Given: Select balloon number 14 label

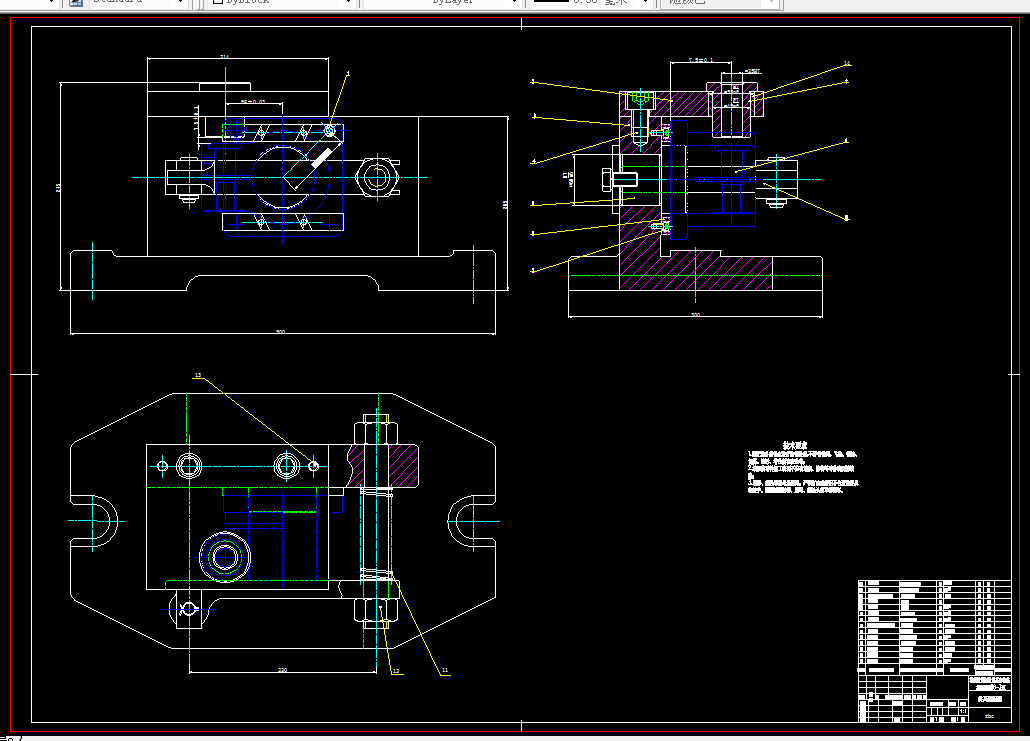Looking at the screenshot, I should [x=847, y=64].
